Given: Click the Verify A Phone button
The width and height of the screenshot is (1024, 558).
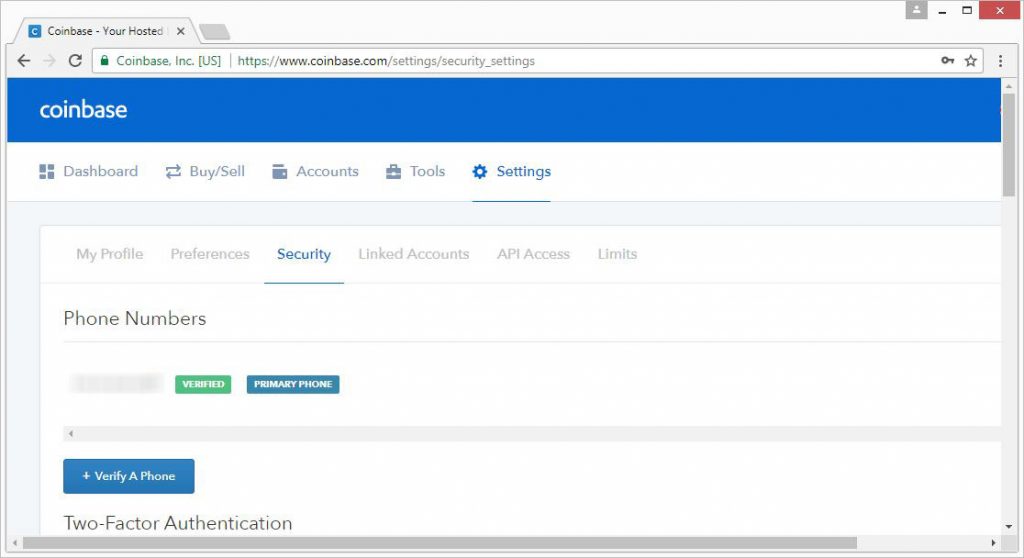Looking at the screenshot, I should coord(129,476).
